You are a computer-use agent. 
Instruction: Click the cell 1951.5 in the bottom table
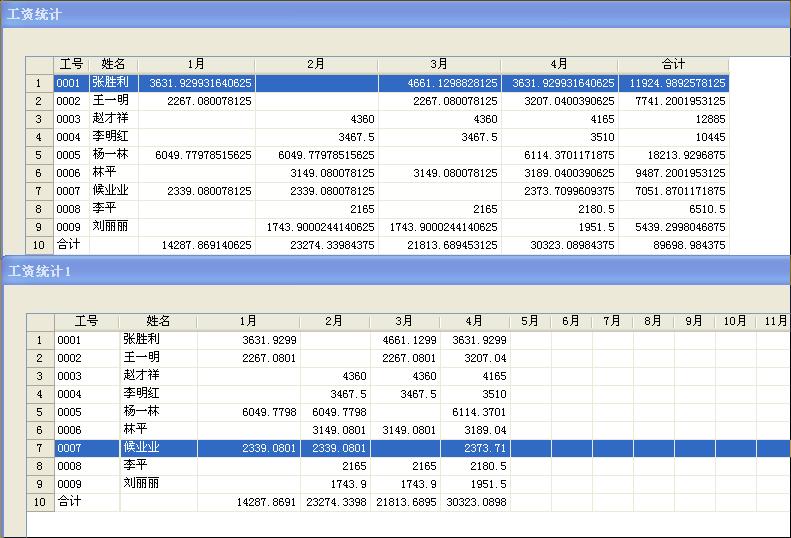(x=475, y=485)
